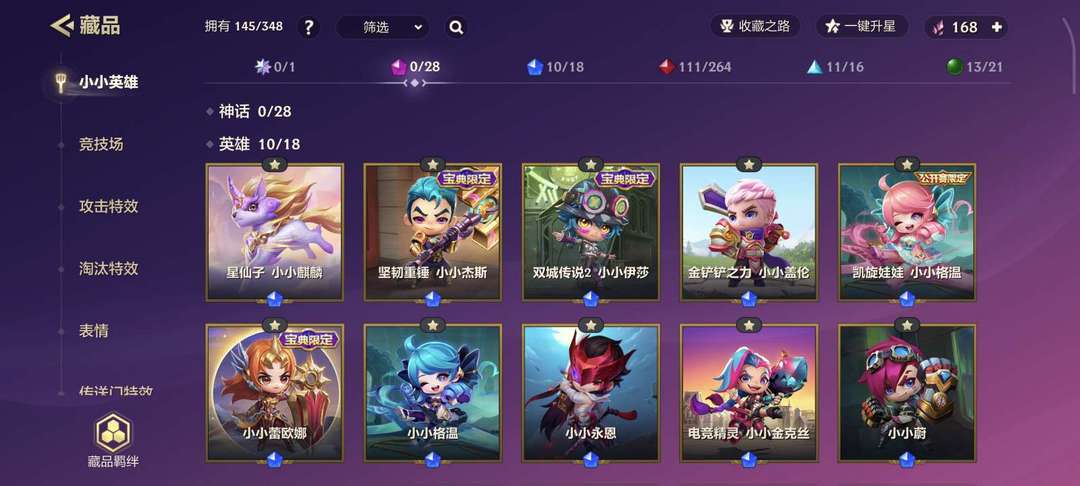Screen dimensions: 1080x486
Task: Click the 一键升星 button
Action: coord(862,27)
